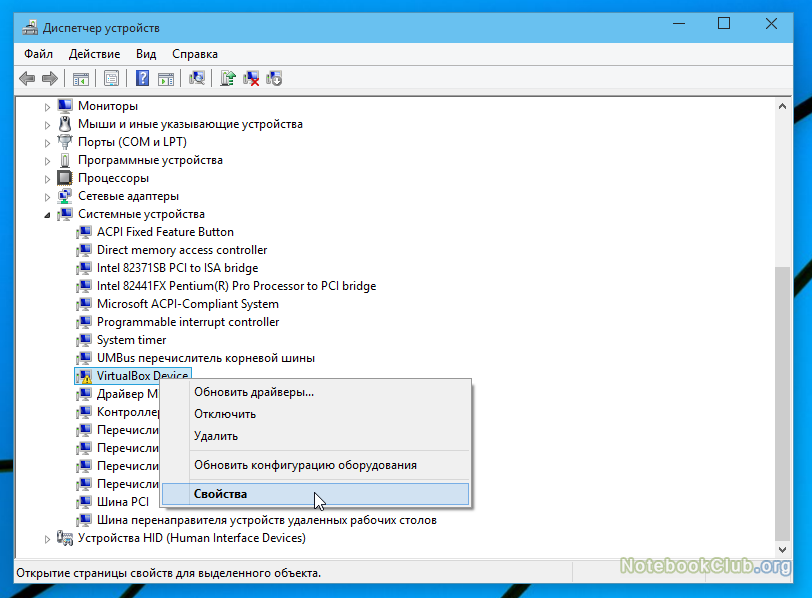Click the blue Help question-mark toolbar icon
The image size is (812, 598).
(x=142, y=78)
